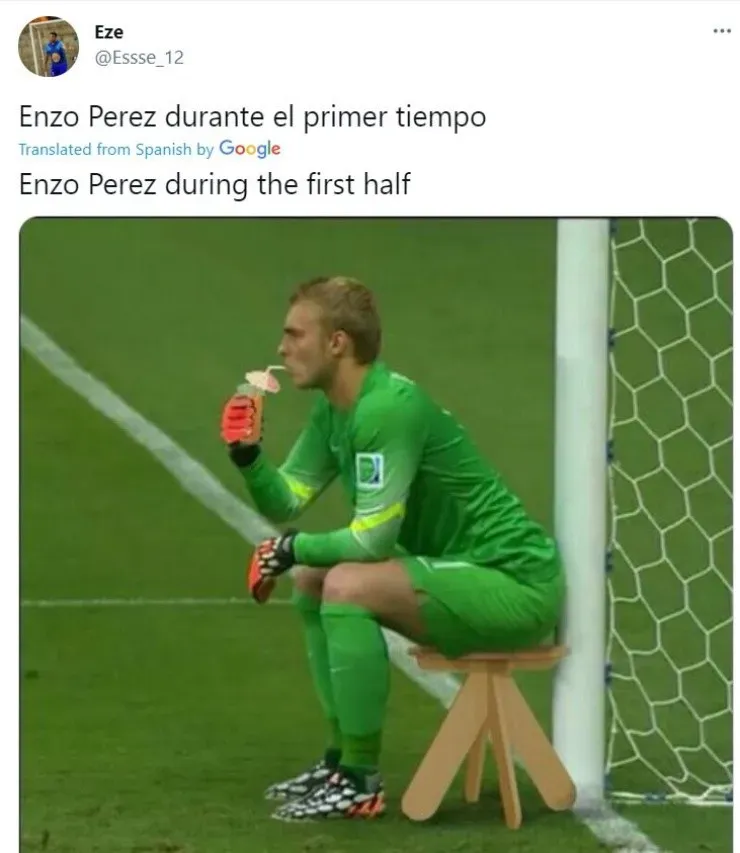The width and height of the screenshot is (740, 853).
Task: Open Eze's round profile avatar
Action: 48,46
